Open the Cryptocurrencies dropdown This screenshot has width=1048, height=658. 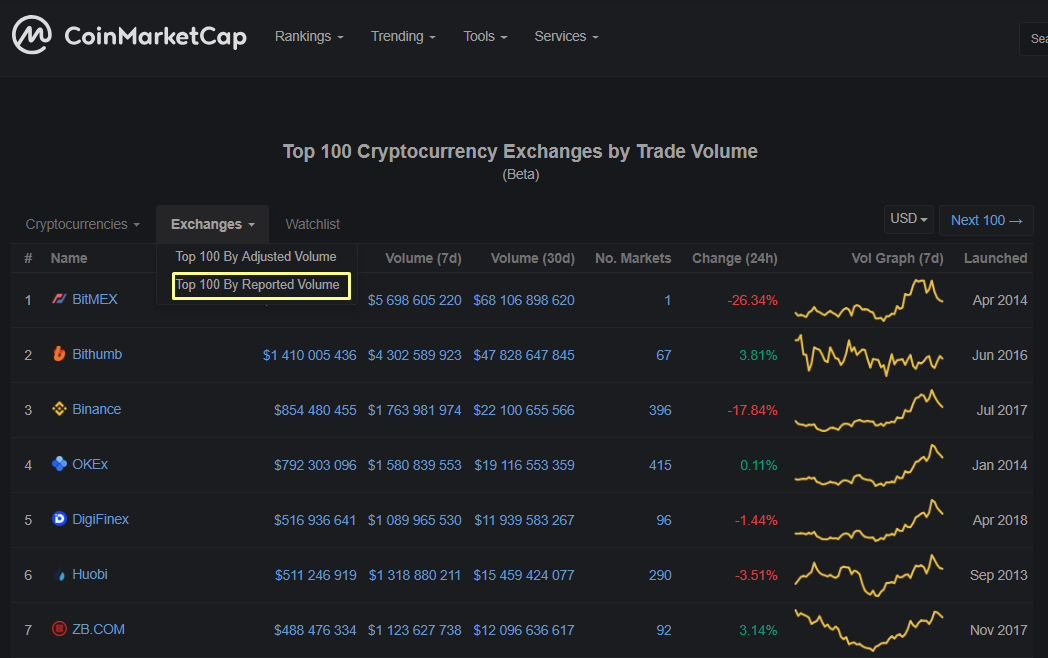tap(82, 223)
